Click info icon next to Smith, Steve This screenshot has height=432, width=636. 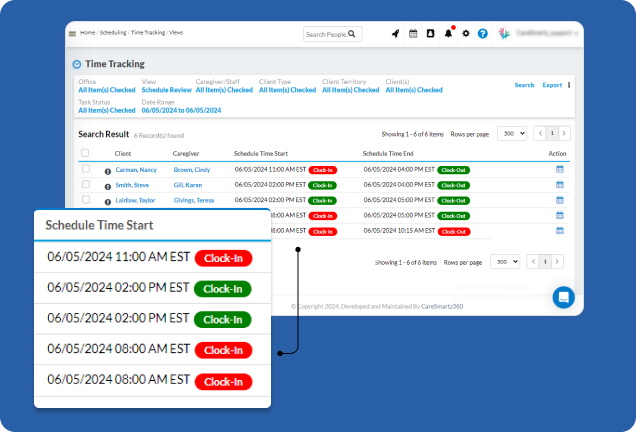[108, 185]
